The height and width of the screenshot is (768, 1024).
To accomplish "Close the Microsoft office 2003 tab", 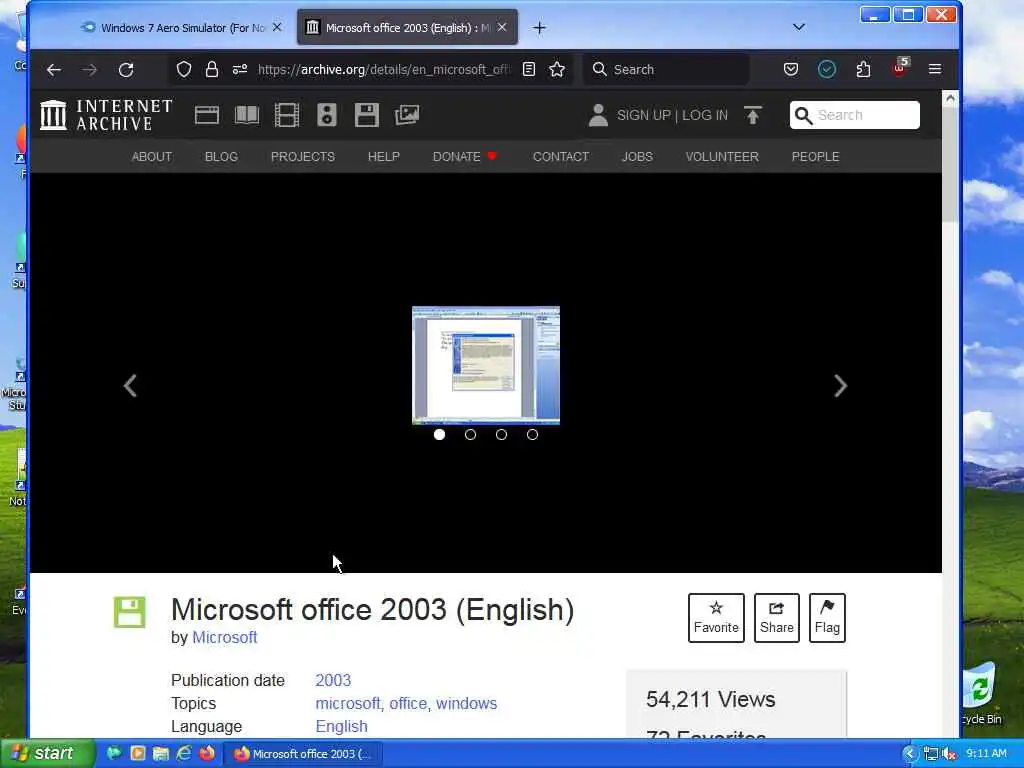I will [502, 27].
